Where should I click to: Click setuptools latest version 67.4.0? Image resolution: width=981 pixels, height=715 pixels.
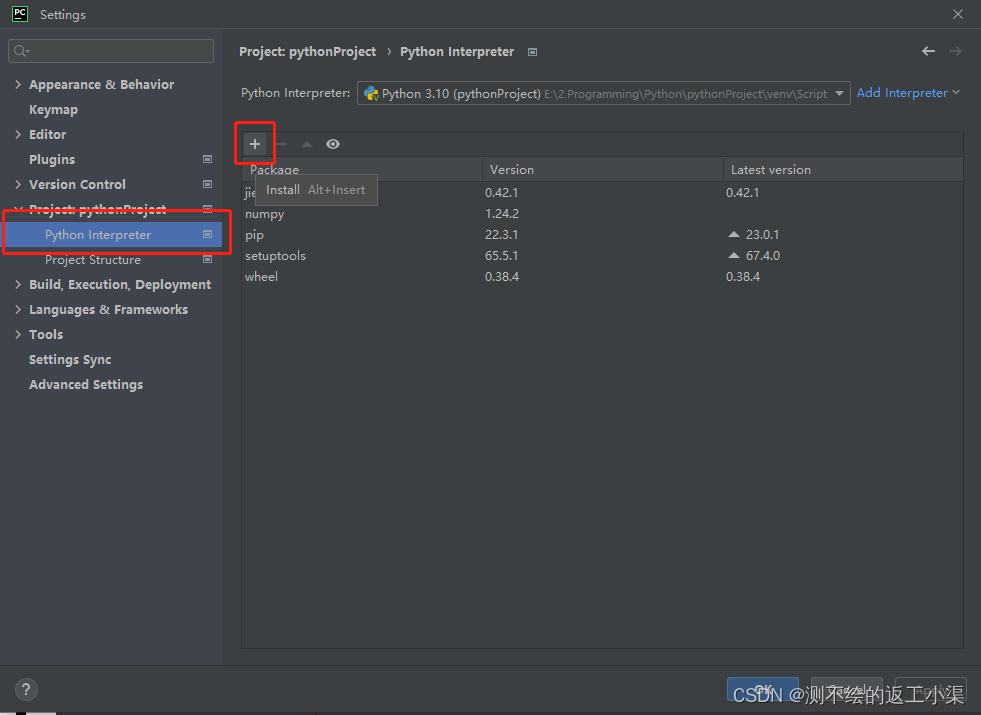pos(763,255)
